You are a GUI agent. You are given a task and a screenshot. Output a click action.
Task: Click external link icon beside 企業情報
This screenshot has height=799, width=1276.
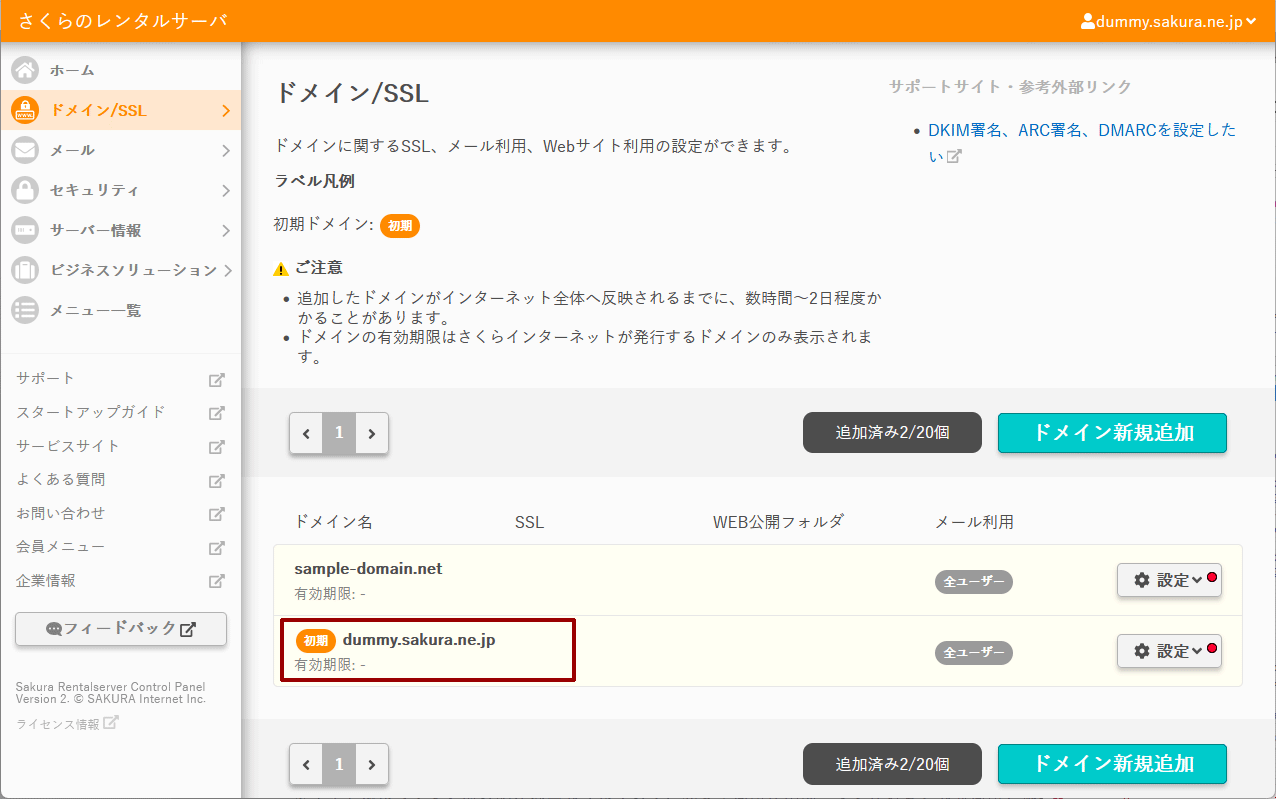point(216,581)
